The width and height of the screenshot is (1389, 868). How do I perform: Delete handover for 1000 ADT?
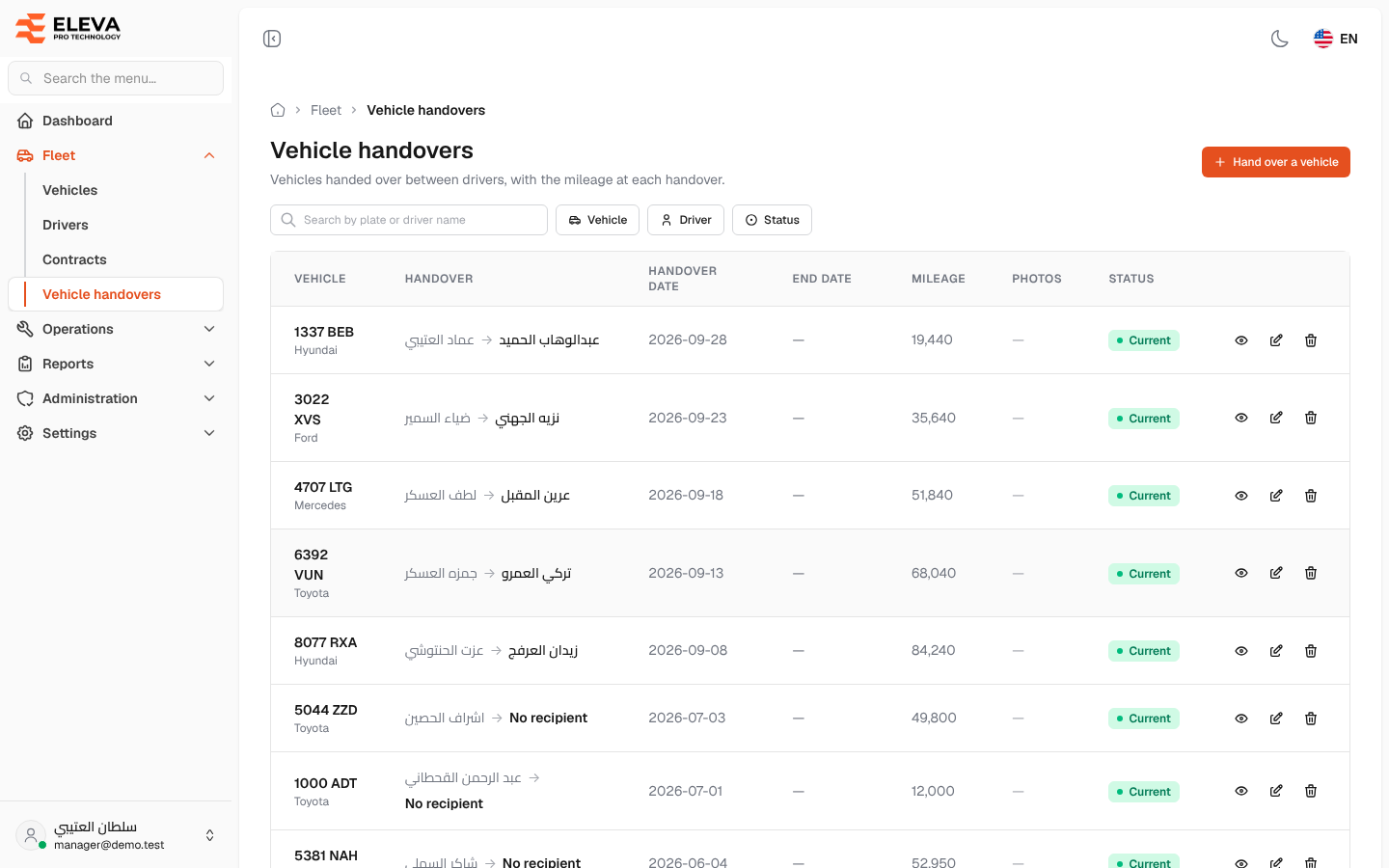pos(1311,791)
